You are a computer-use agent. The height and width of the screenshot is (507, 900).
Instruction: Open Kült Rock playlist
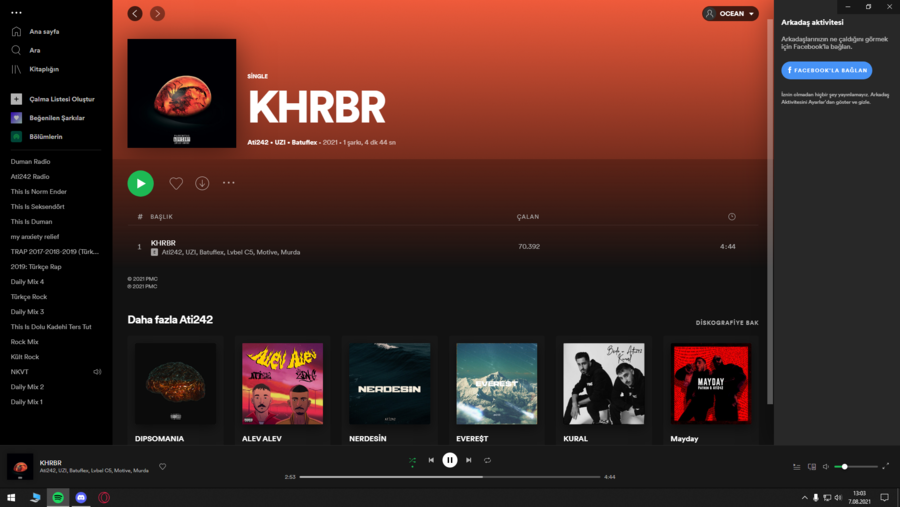pos(25,357)
